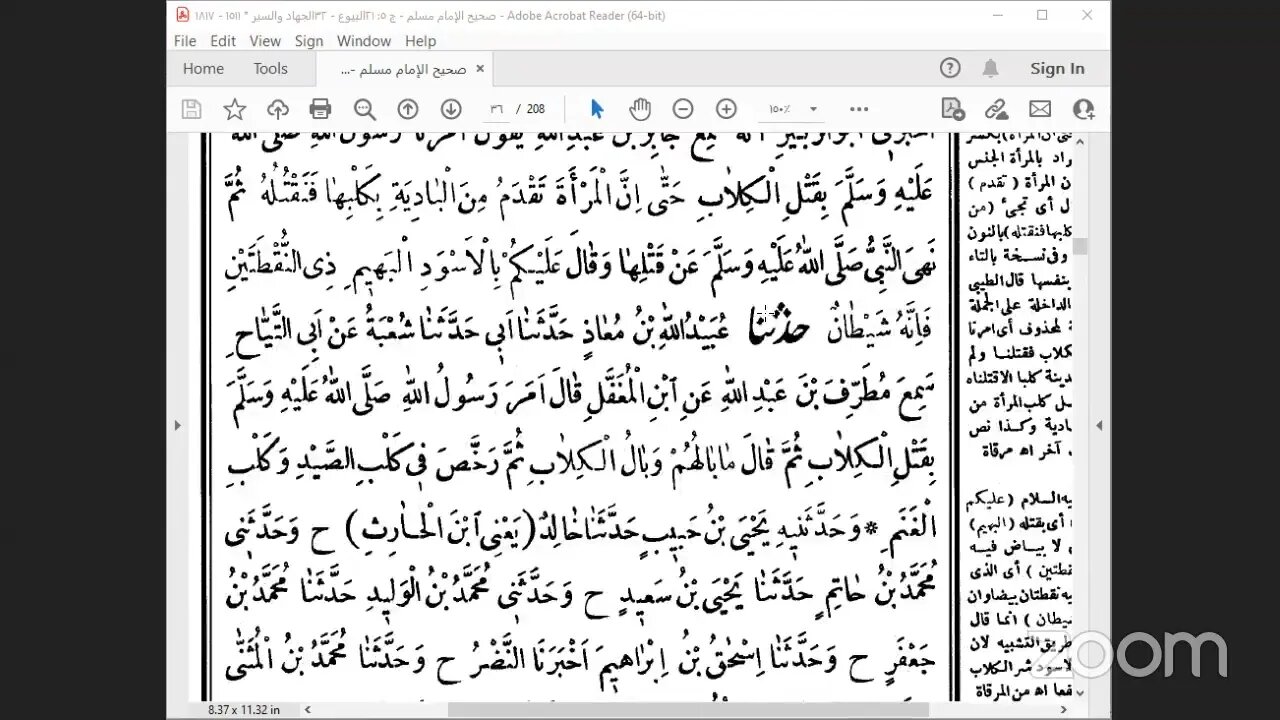Go to previous page arrow

click(408, 109)
